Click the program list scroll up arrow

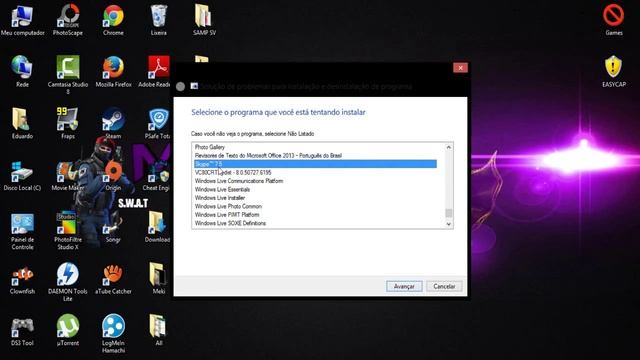pos(449,147)
